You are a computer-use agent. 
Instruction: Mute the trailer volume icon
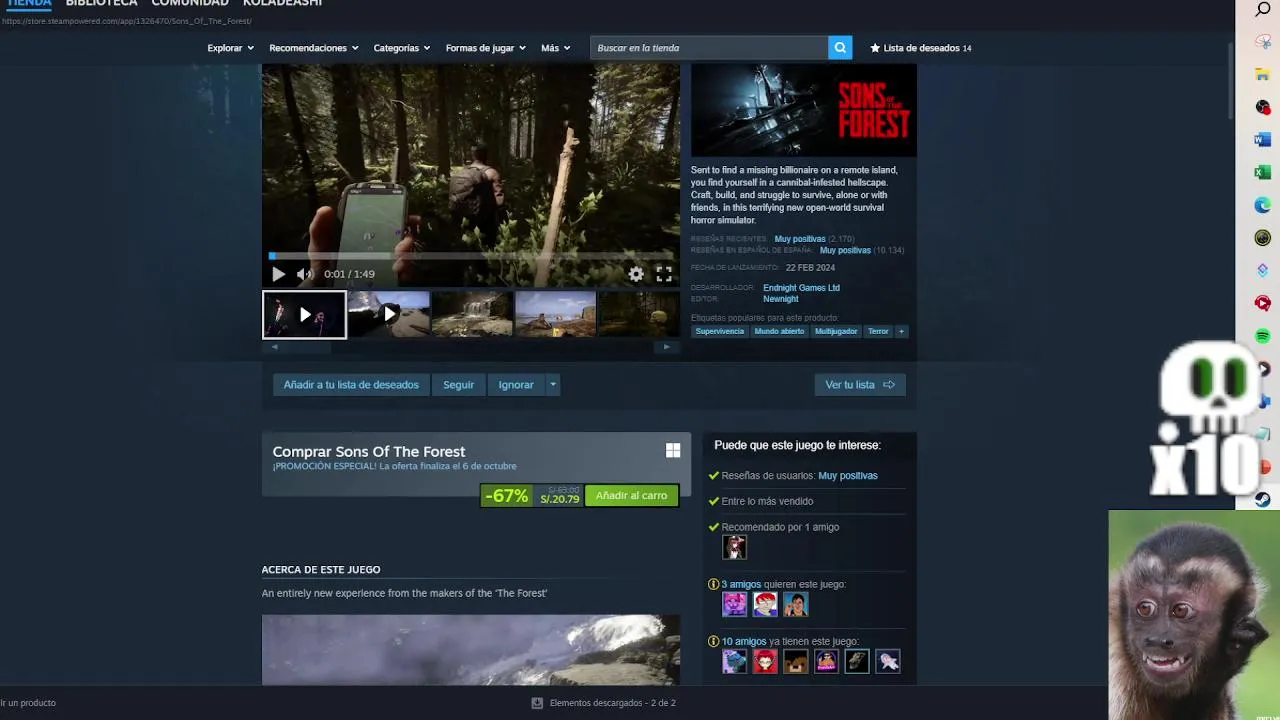[304, 274]
